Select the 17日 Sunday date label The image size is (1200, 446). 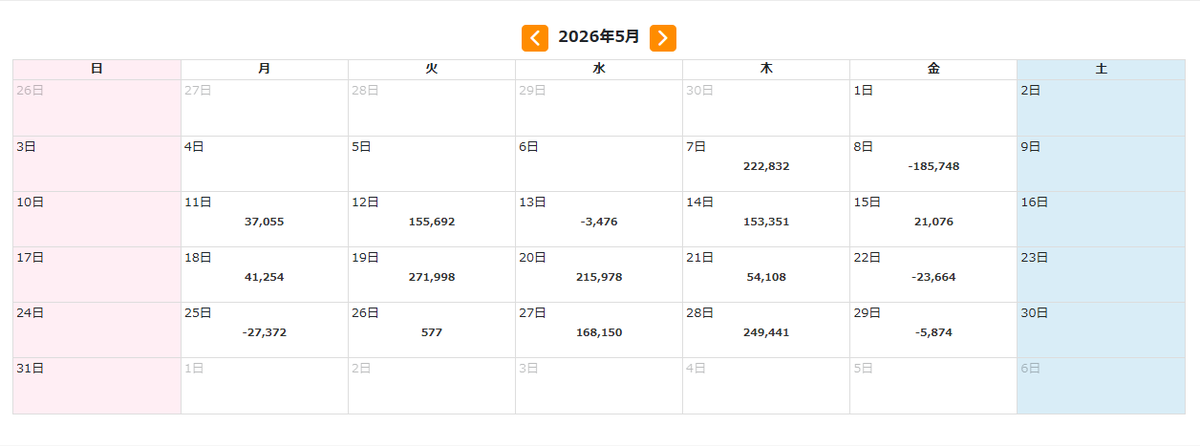pos(30,257)
